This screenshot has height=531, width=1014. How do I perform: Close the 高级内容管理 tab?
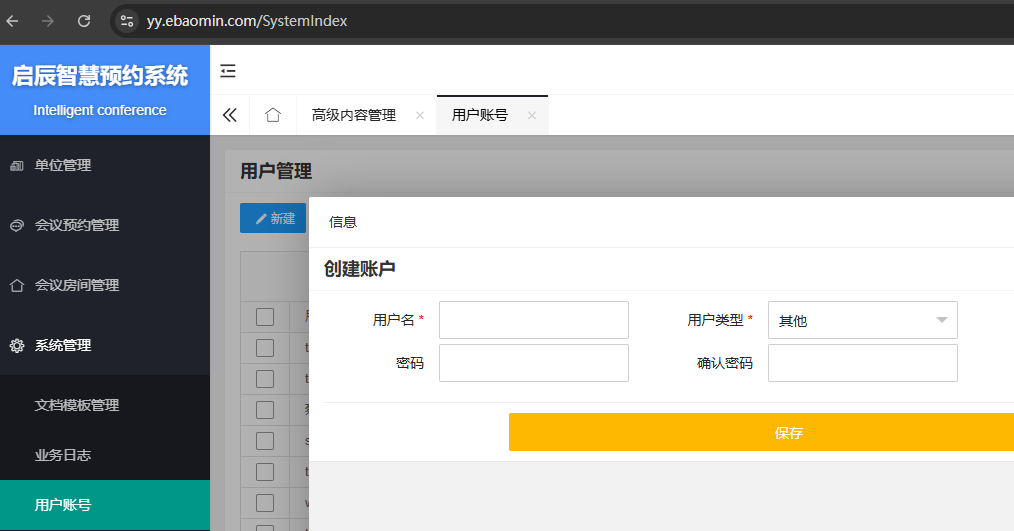420,116
